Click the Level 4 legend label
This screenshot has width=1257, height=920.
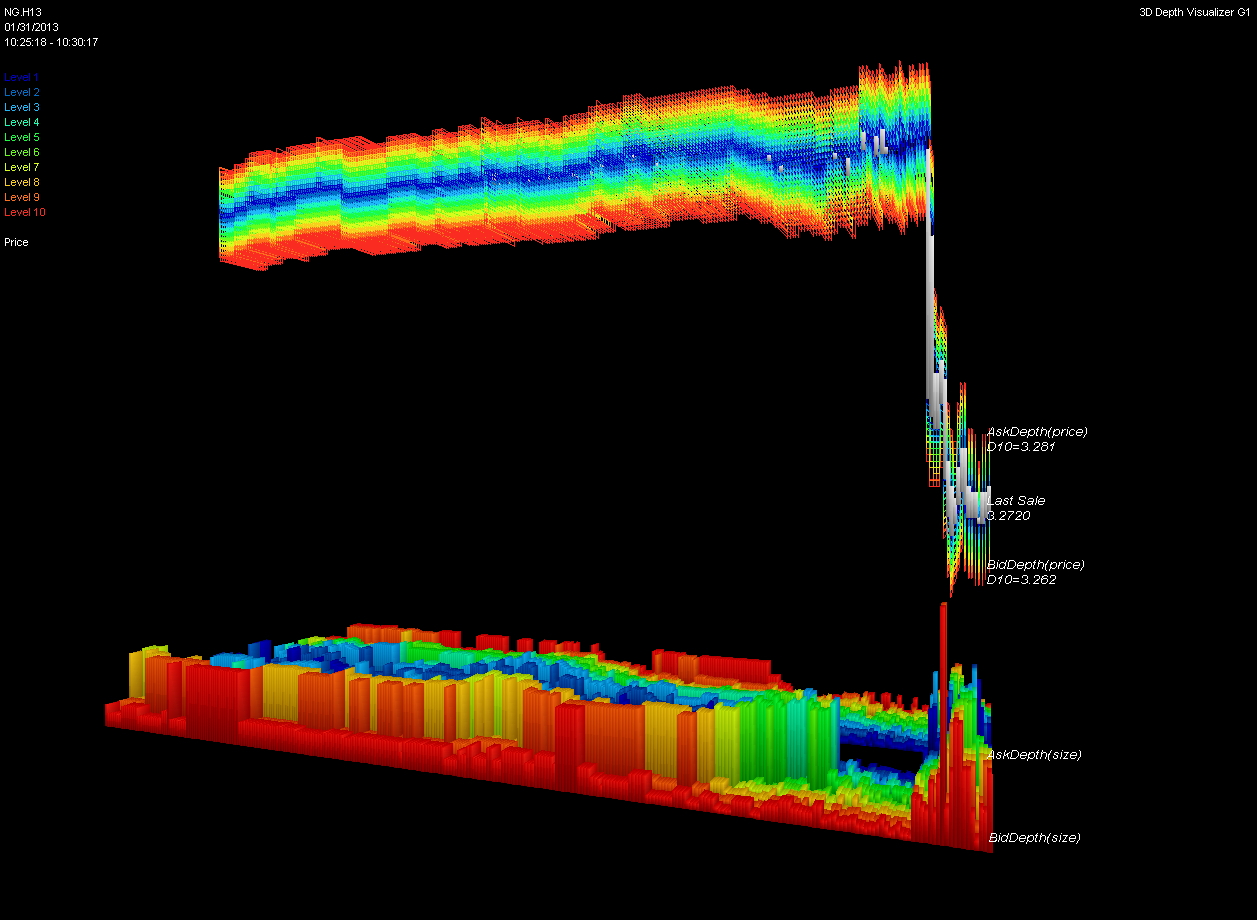21,122
